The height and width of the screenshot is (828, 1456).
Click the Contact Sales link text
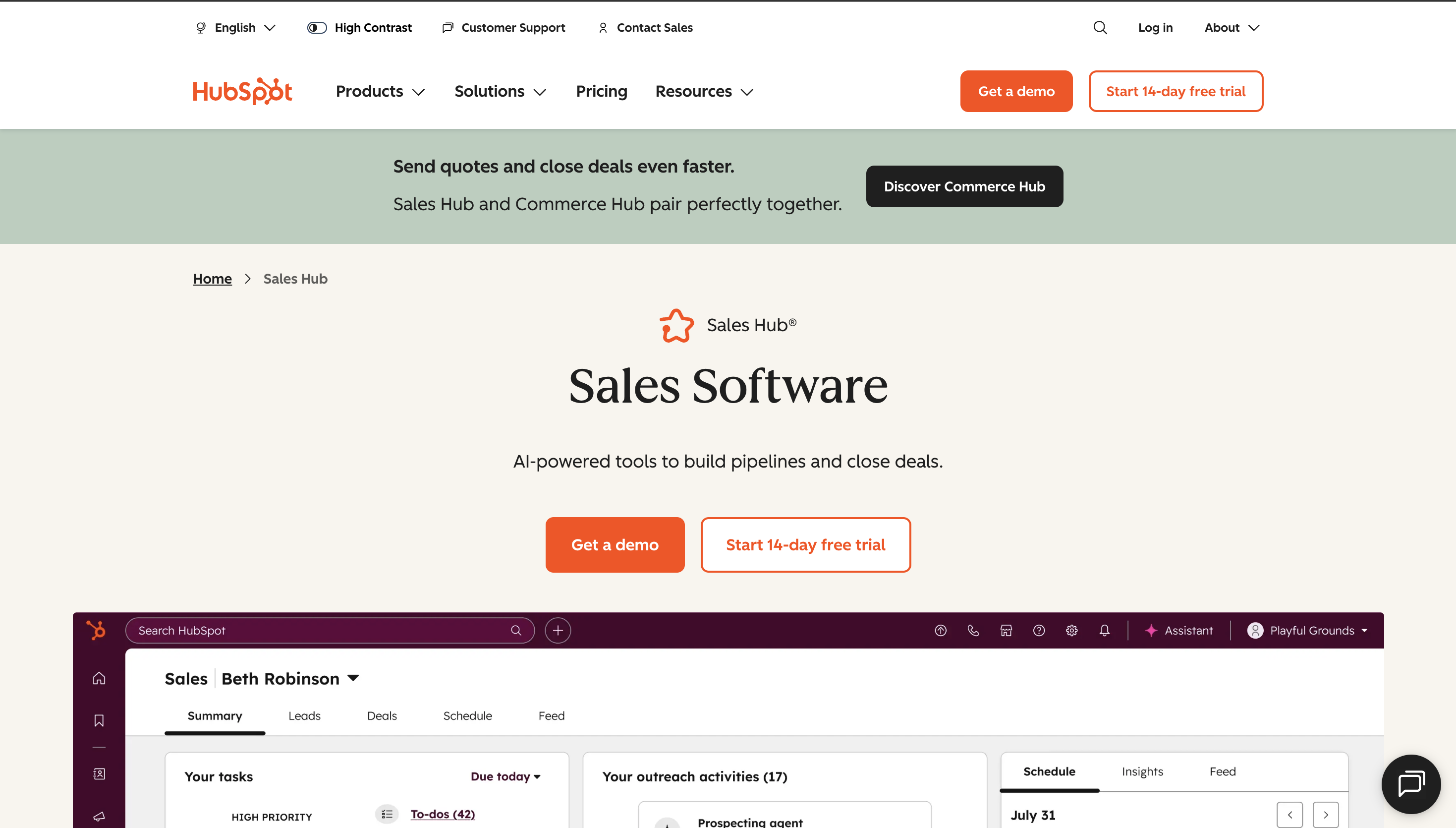[x=655, y=27]
